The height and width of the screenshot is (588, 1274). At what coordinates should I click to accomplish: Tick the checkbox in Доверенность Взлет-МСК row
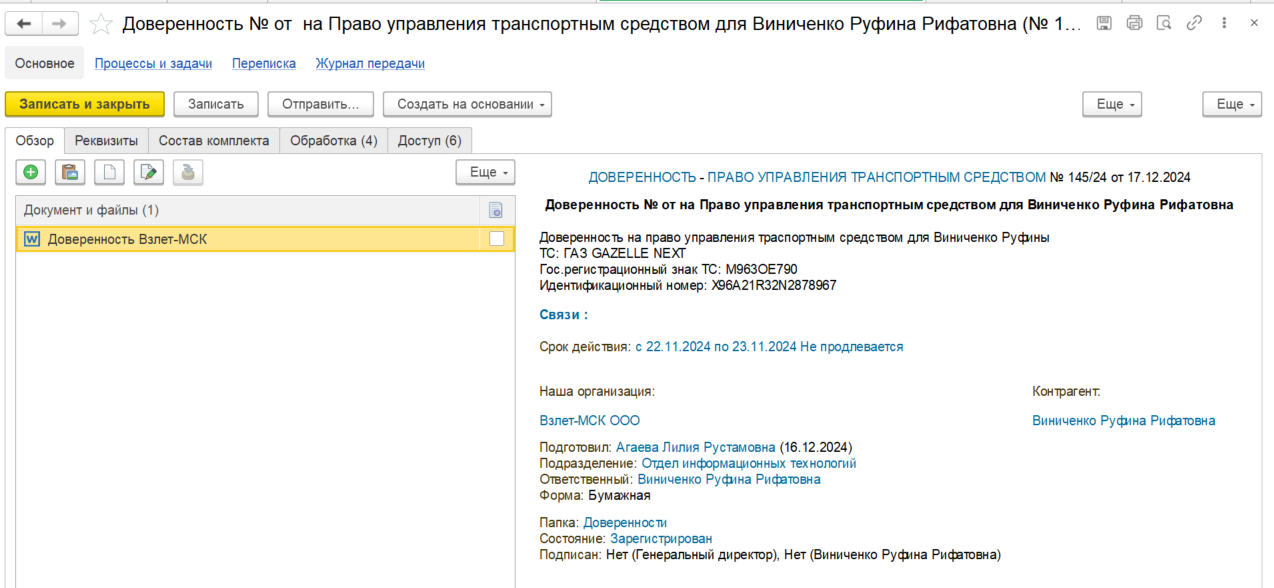pyautogui.click(x=496, y=239)
